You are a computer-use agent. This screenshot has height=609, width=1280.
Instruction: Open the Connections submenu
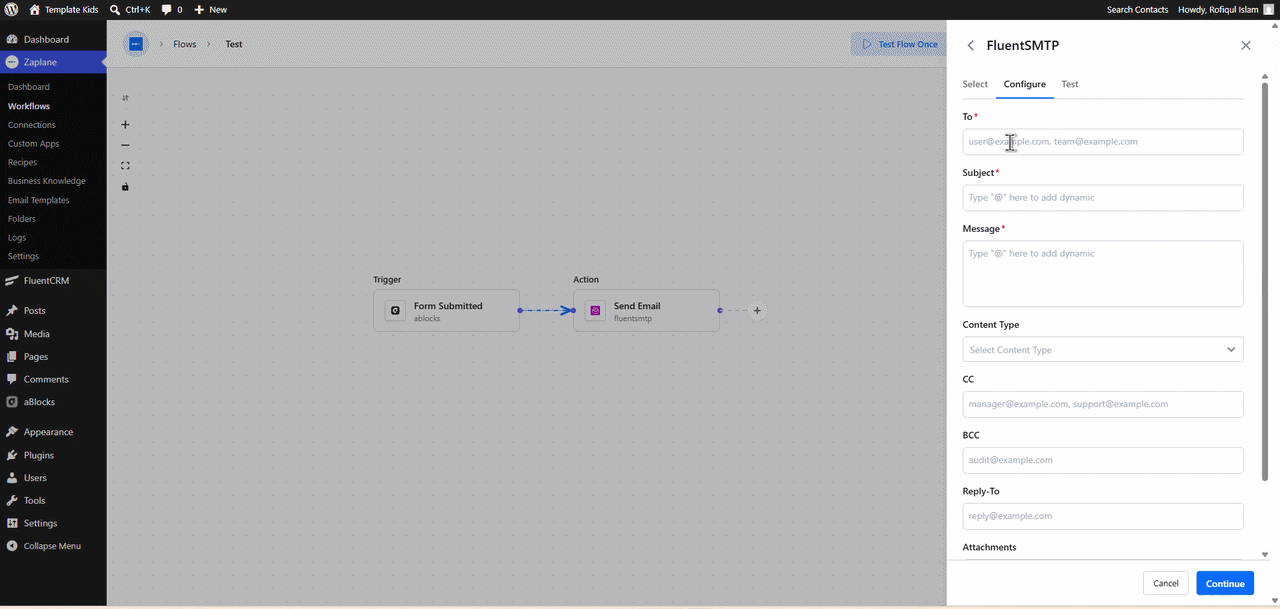pyautogui.click(x=32, y=125)
